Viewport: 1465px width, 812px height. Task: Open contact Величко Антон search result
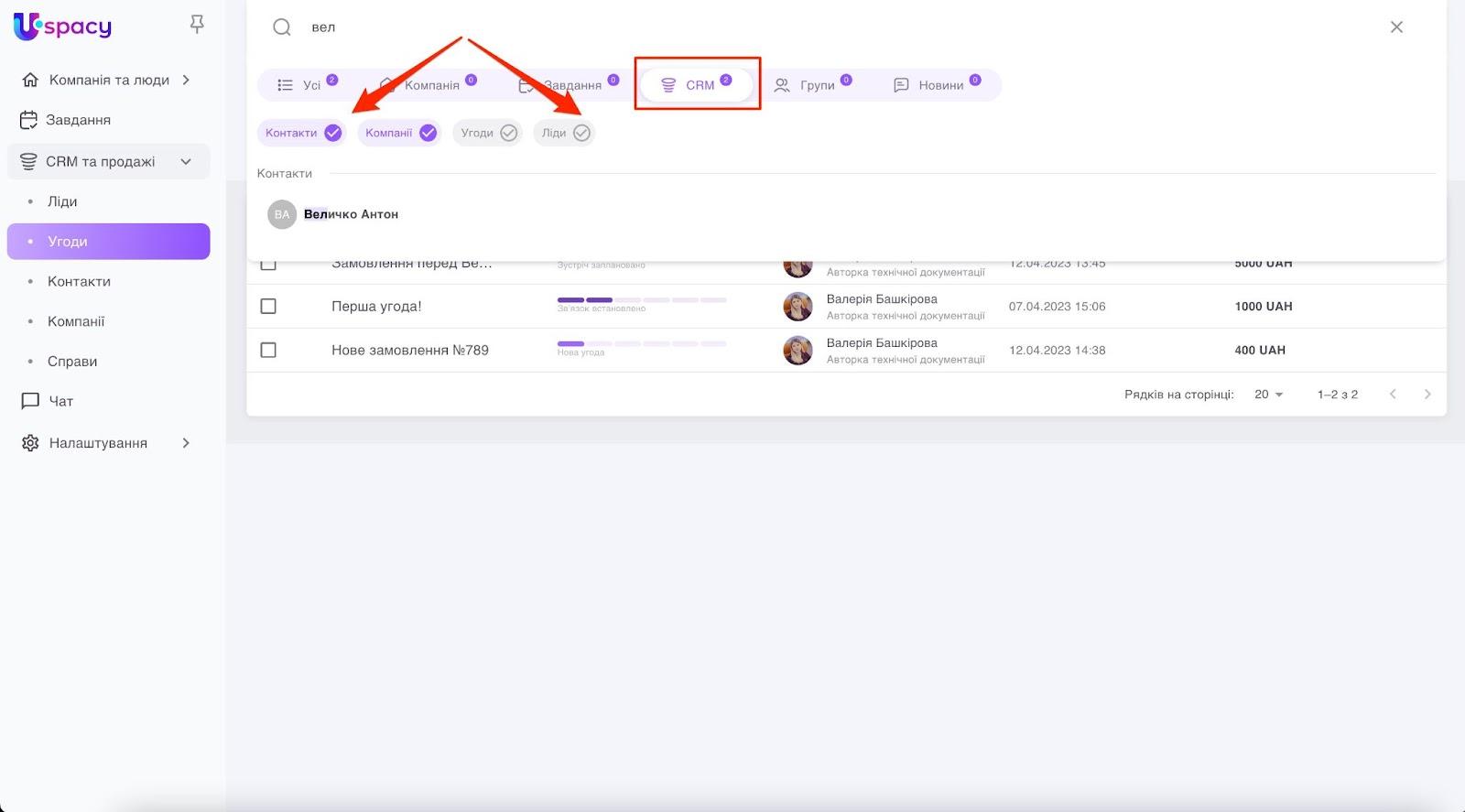[x=351, y=214]
